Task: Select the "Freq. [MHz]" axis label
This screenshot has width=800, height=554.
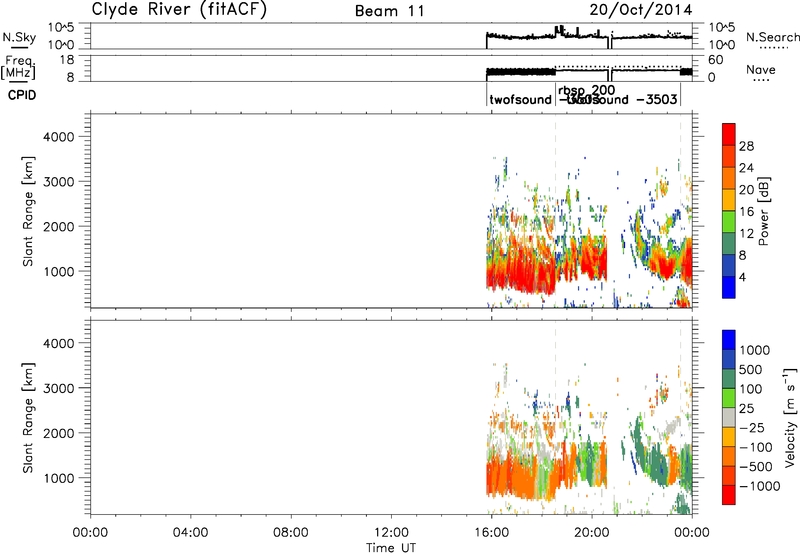Action: 19,68
